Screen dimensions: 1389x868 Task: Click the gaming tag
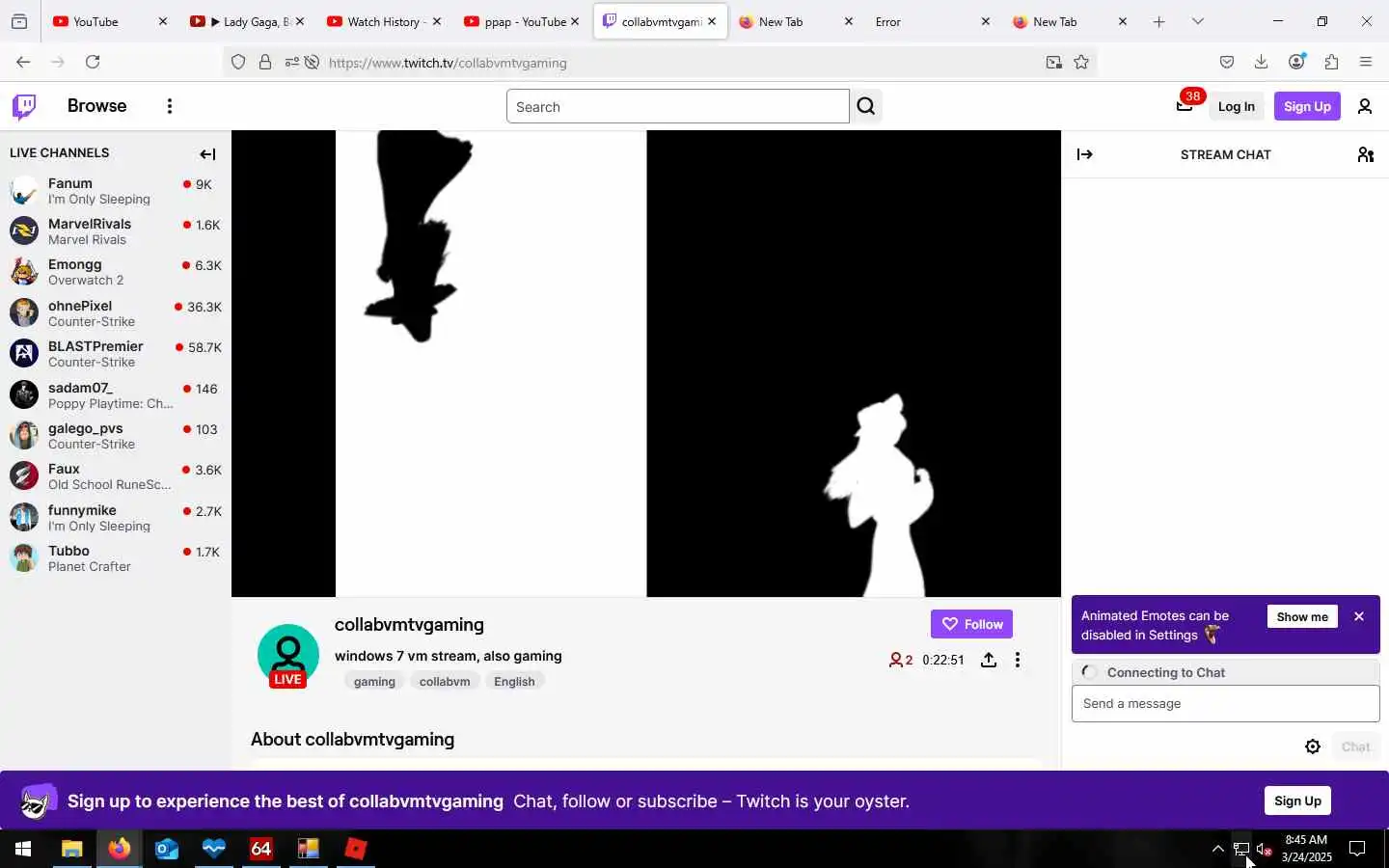click(374, 681)
